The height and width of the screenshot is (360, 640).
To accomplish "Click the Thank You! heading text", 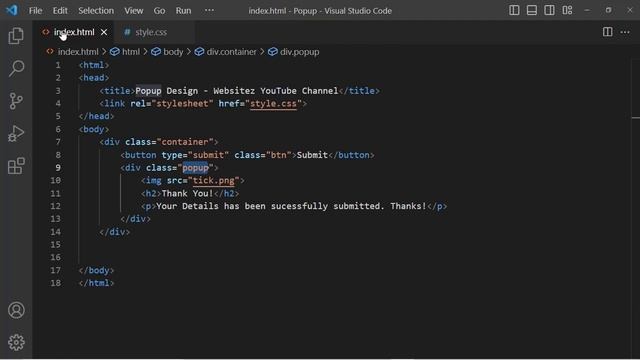I will (x=187, y=193).
